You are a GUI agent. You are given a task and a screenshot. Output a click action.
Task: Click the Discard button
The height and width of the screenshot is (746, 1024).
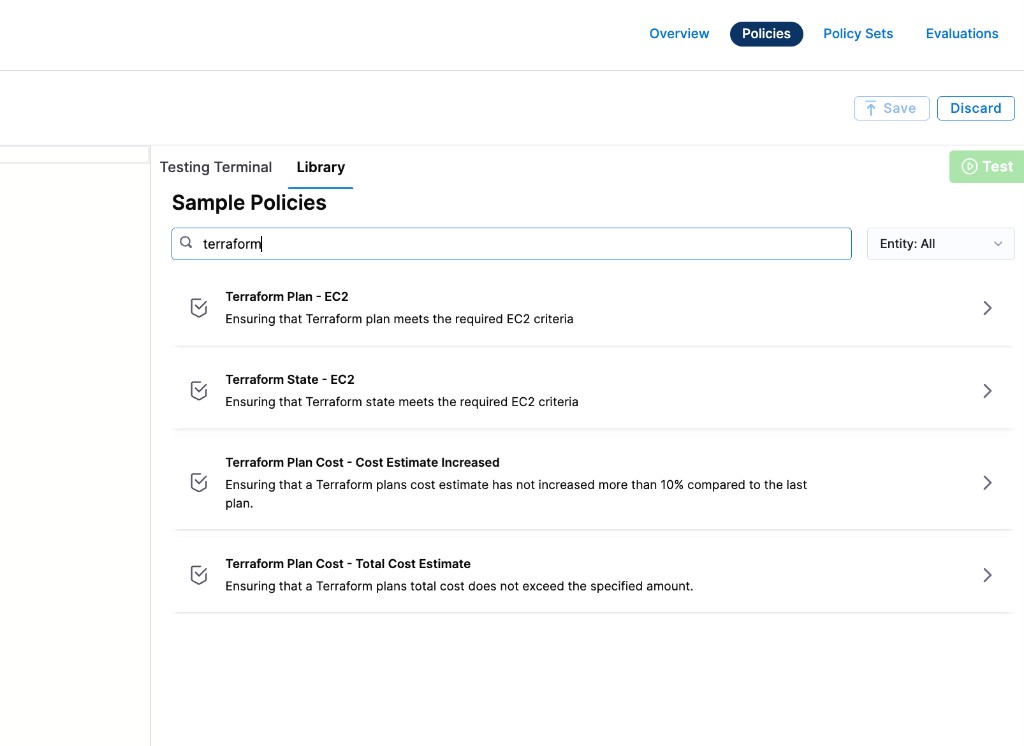pyautogui.click(x=975, y=108)
